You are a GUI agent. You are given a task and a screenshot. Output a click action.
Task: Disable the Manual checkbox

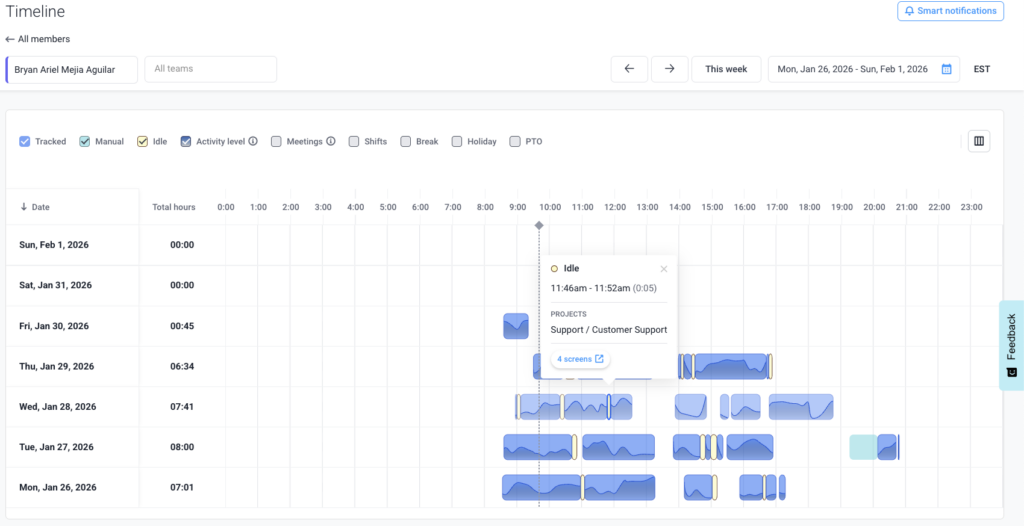[85, 142]
